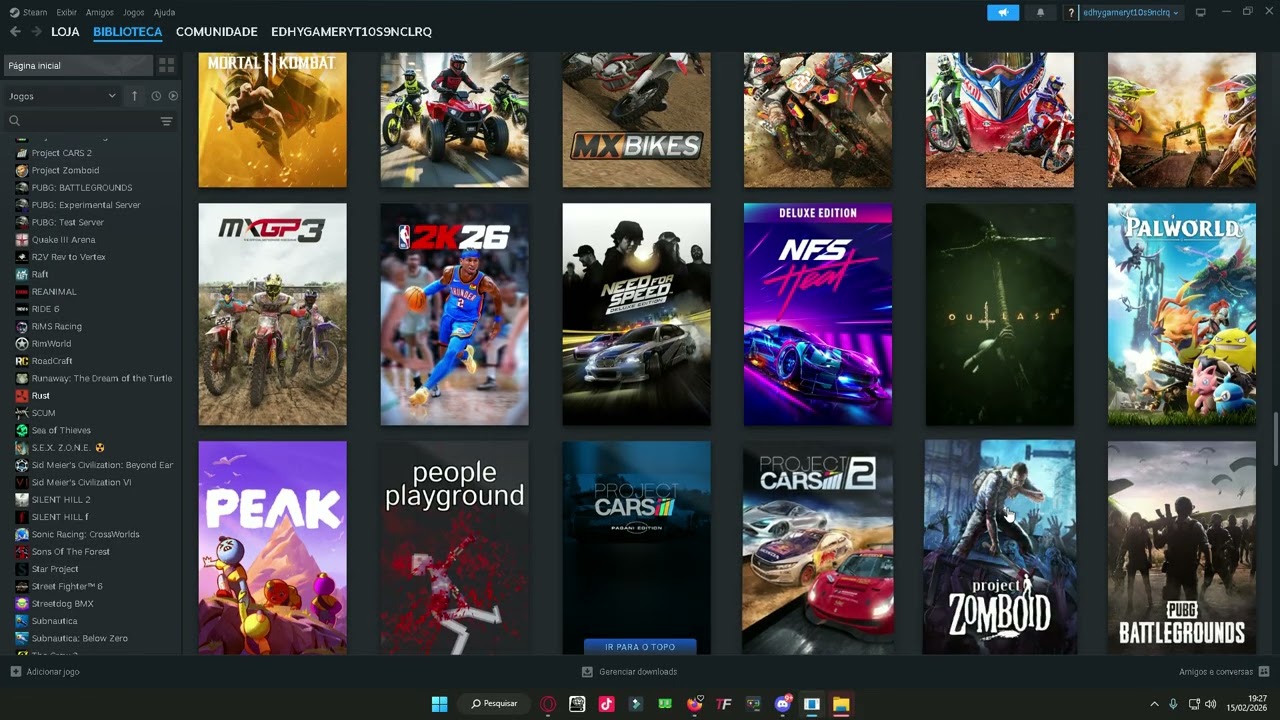Open collections grid view icon
Screen dimensions: 1280x720
pyautogui.click(x=166, y=65)
